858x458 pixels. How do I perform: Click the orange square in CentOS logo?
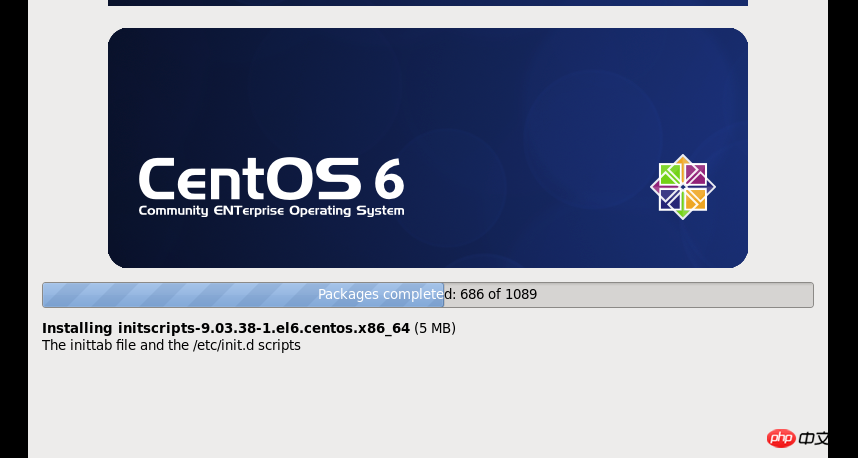(694, 198)
